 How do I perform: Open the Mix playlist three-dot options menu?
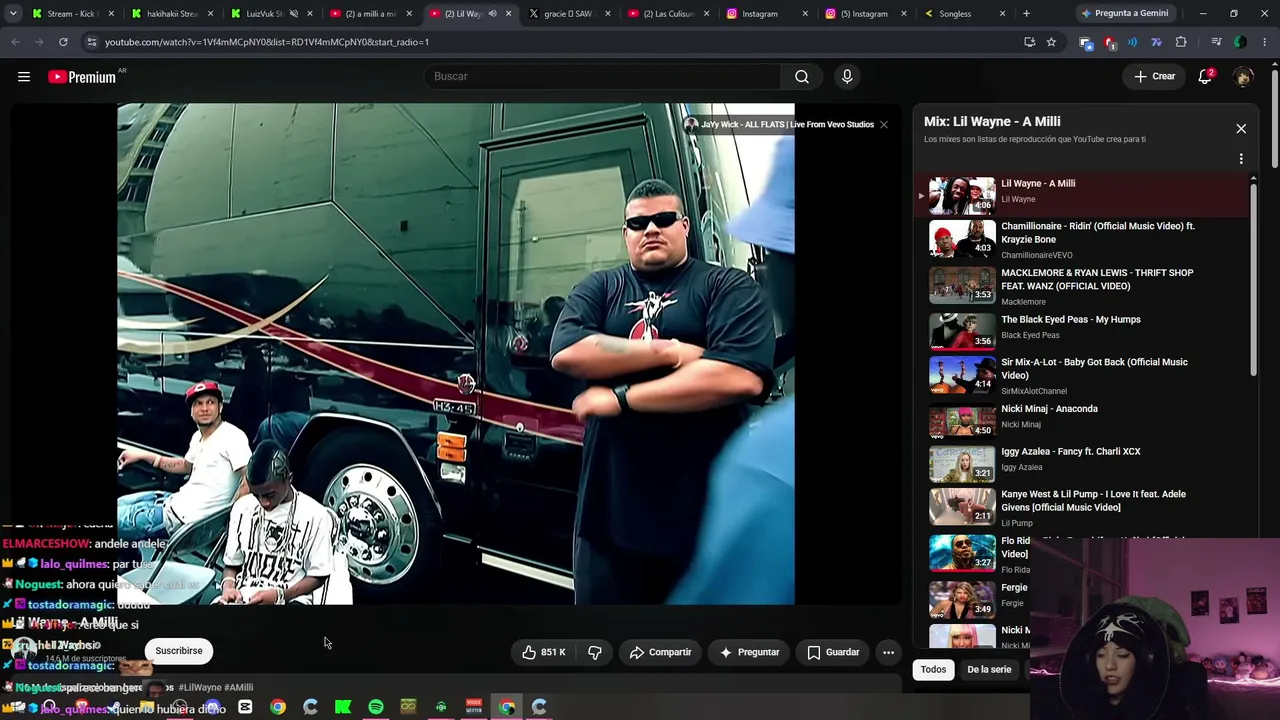(1241, 159)
